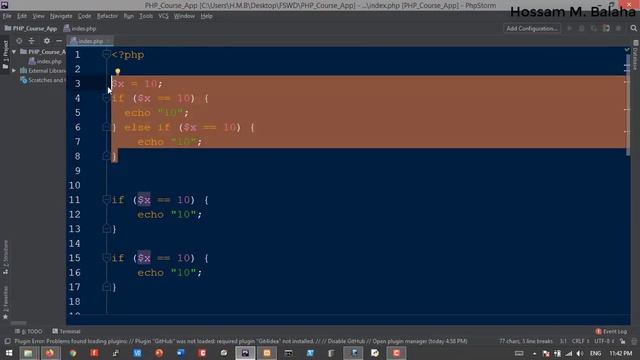Click PHP_Course_App breadcrumb in navigation bar
This screenshot has width=640, height=360.
point(31,29)
